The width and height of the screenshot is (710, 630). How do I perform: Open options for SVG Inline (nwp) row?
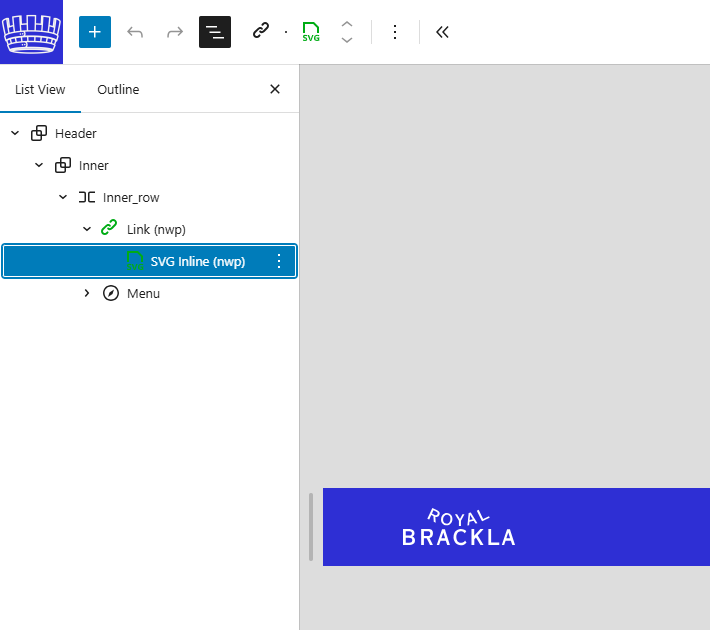click(x=279, y=261)
